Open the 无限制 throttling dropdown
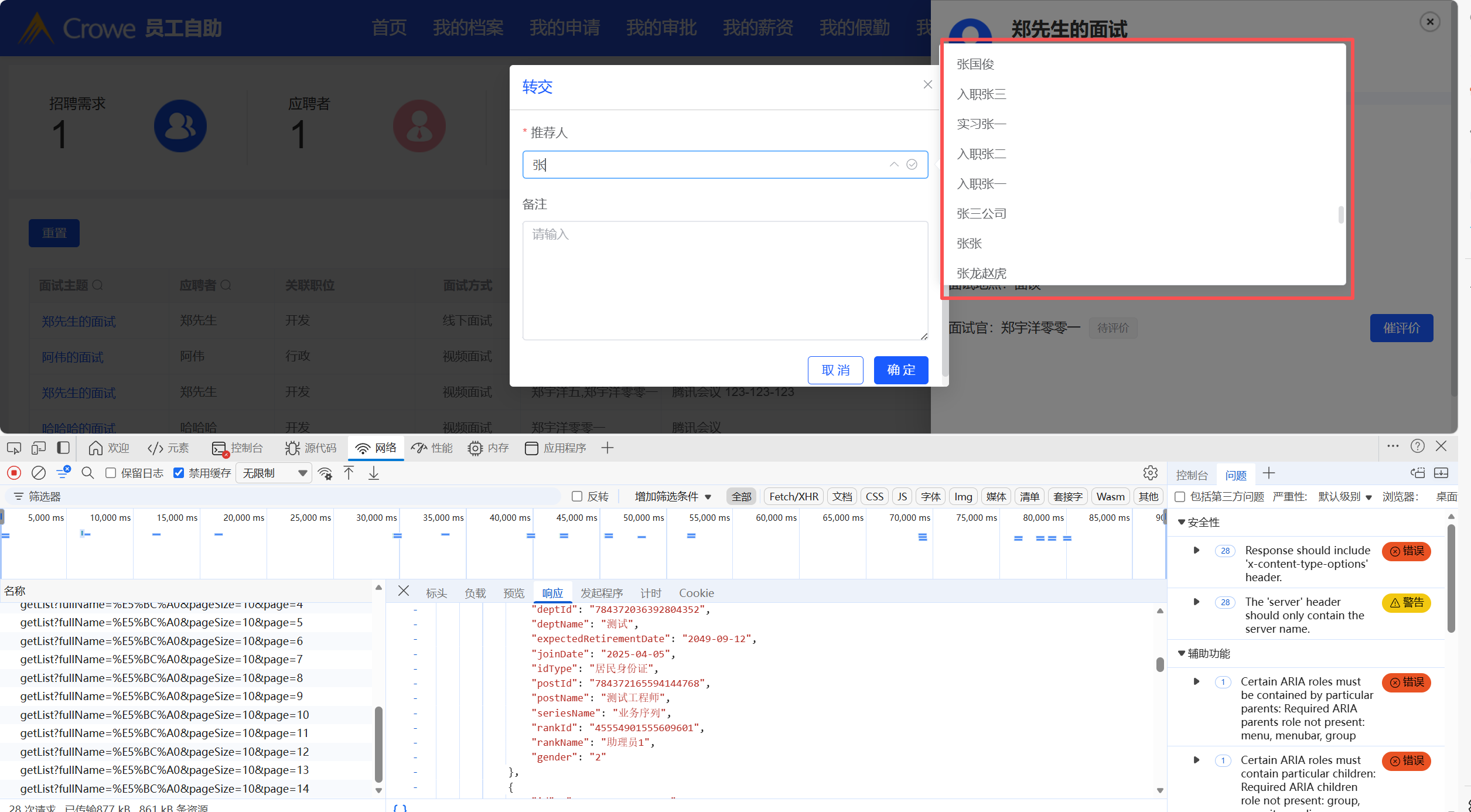Viewport: 1471px width, 812px height. coord(274,473)
